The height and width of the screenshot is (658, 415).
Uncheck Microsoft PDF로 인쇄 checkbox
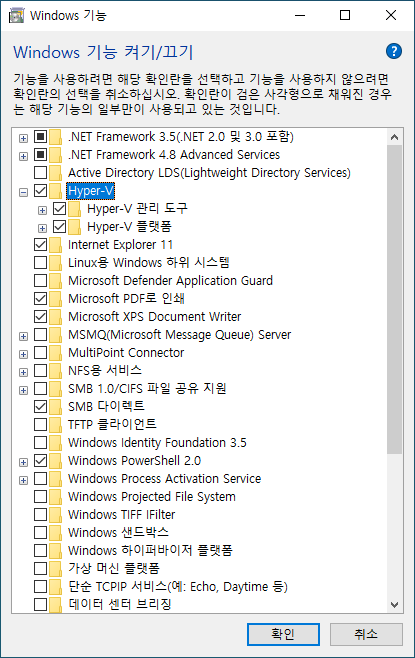coord(40,298)
